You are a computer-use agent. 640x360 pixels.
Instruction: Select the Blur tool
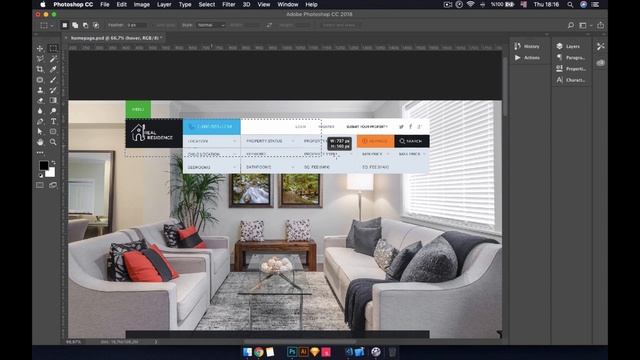(40, 111)
